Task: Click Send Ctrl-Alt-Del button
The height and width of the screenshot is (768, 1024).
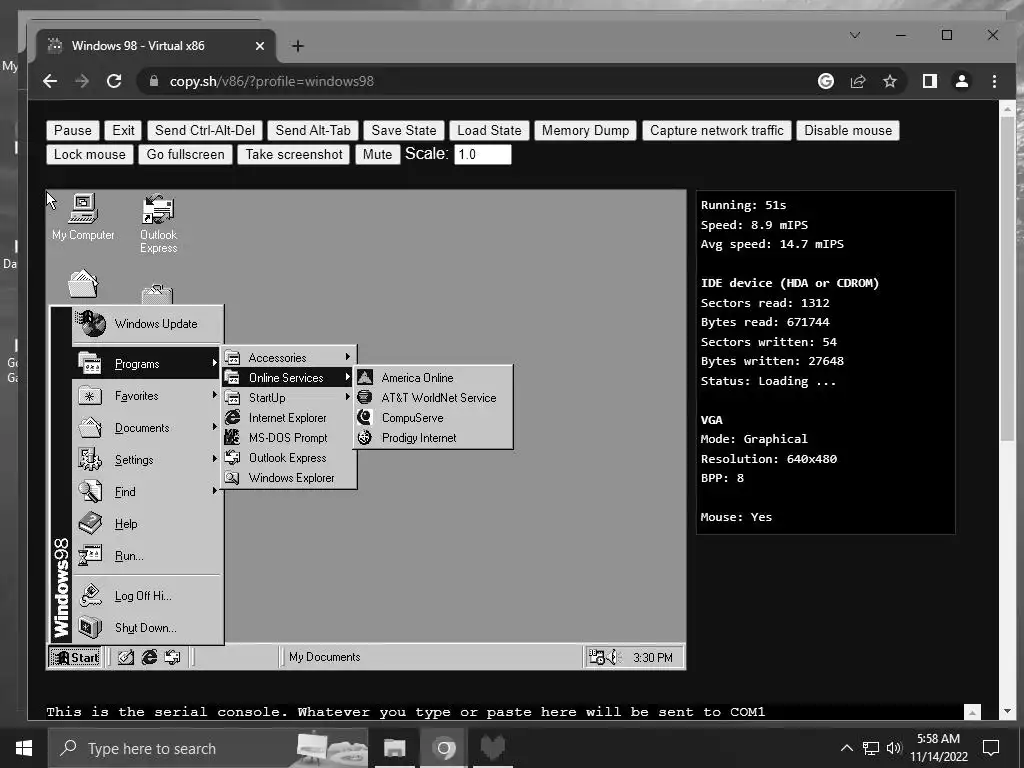Action: pyautogui.click(x=205, y=130)
